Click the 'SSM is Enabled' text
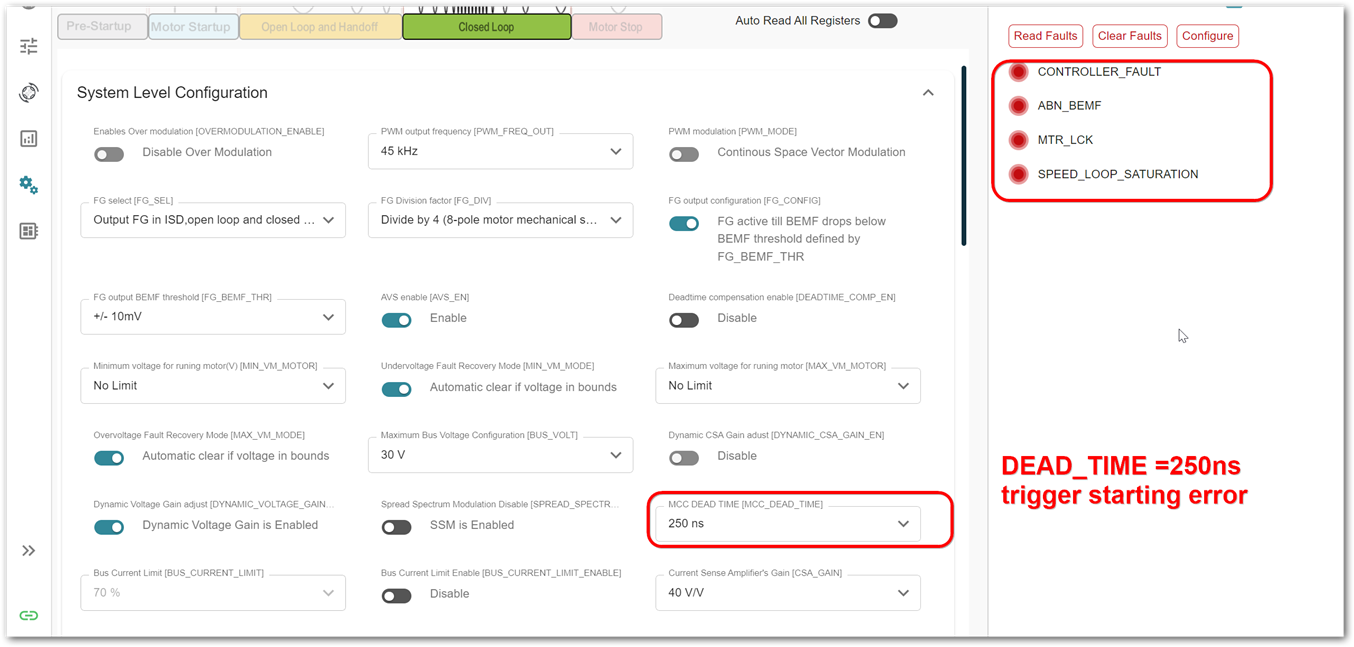The height and width of the screenshot is (647, 1354). click(472, 525)
